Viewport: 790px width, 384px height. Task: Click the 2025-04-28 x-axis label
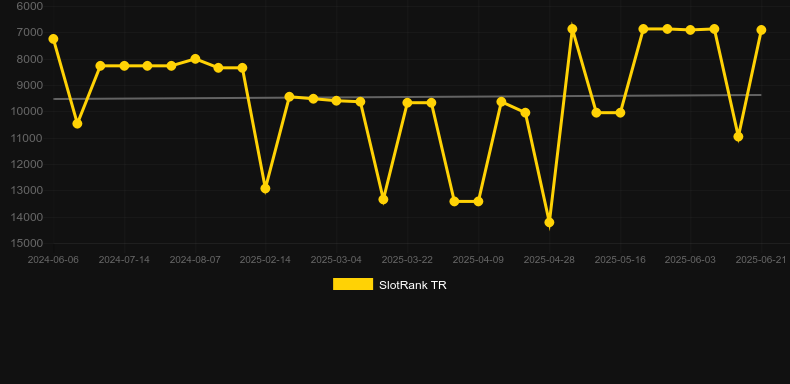(x=549, y=260)
